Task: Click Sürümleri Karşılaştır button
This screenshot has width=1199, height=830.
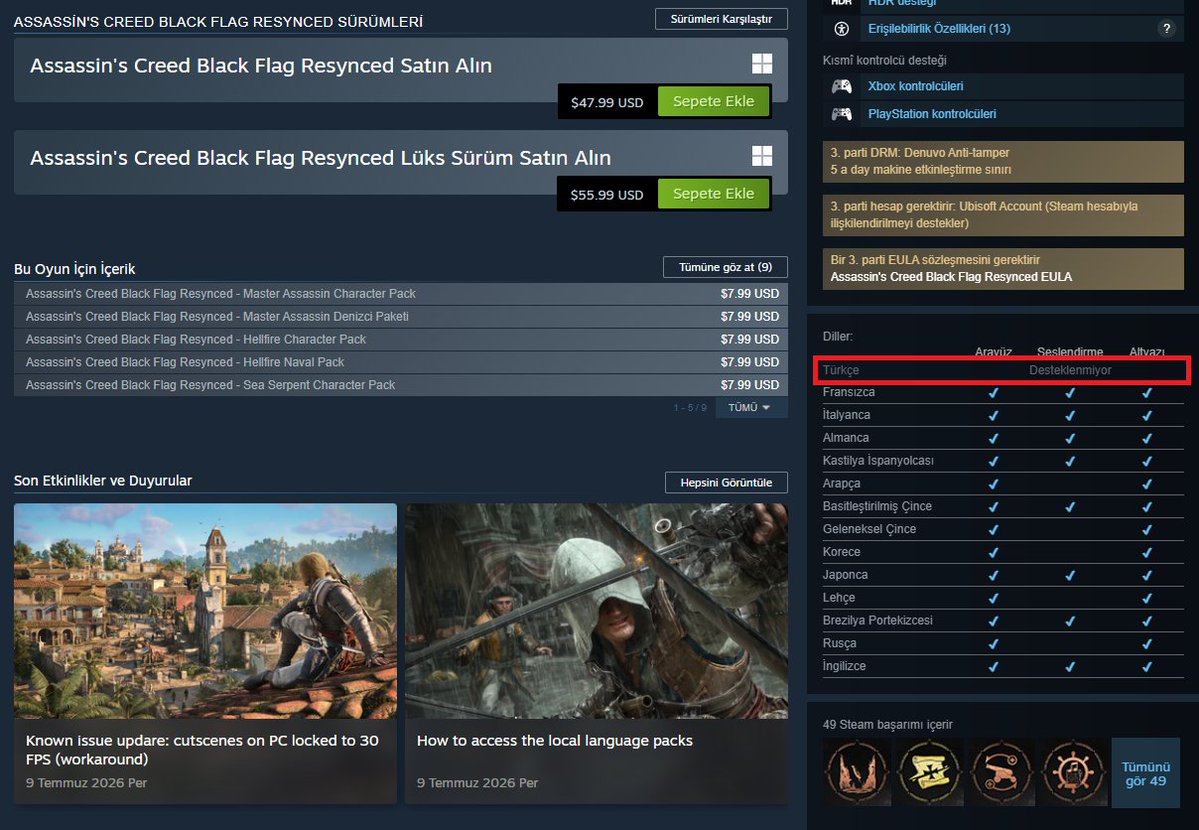Action: click(x=721, y=19)
